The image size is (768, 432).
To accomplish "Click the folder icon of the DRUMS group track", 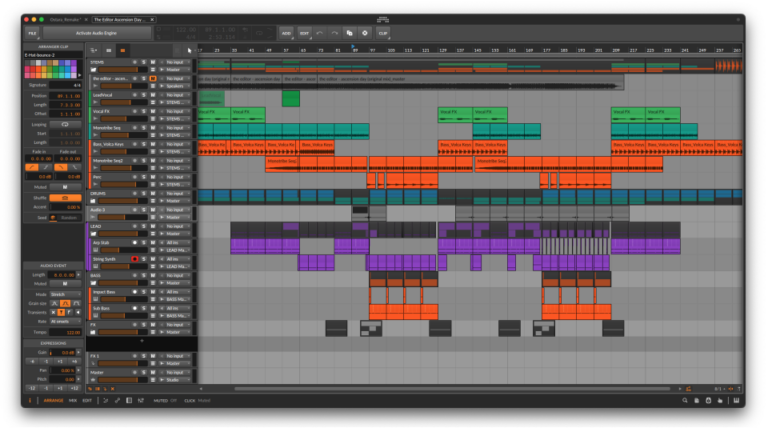I will point(94,201).
